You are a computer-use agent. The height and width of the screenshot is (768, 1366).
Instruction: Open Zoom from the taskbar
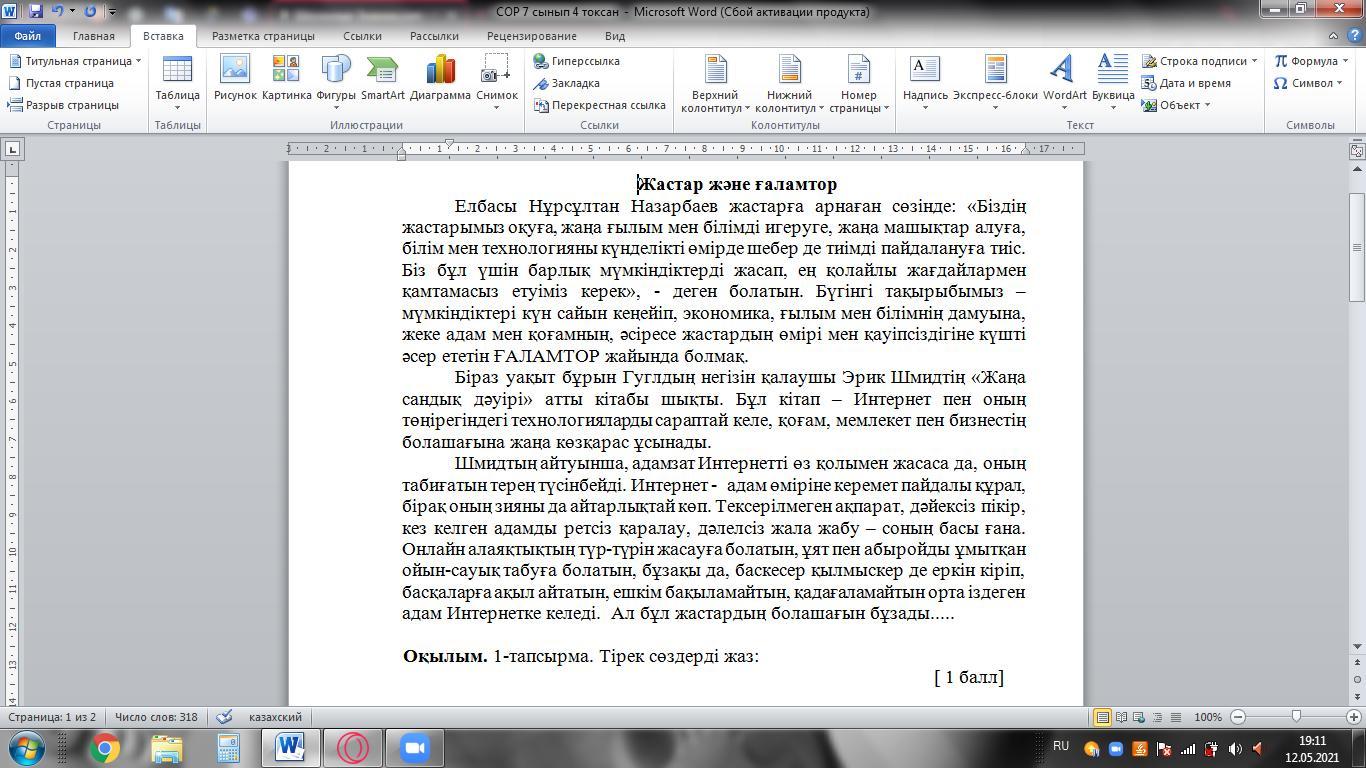point(414,748)
